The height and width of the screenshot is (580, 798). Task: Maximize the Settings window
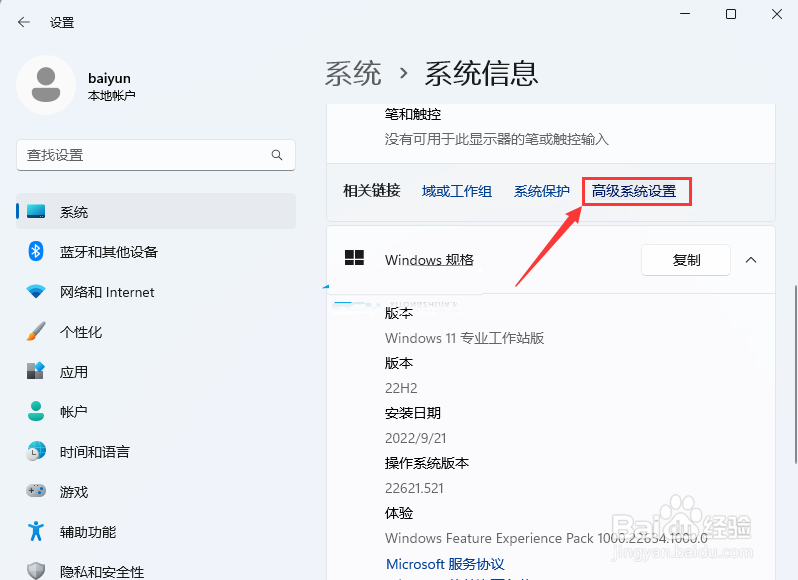[x=731, y=14]
